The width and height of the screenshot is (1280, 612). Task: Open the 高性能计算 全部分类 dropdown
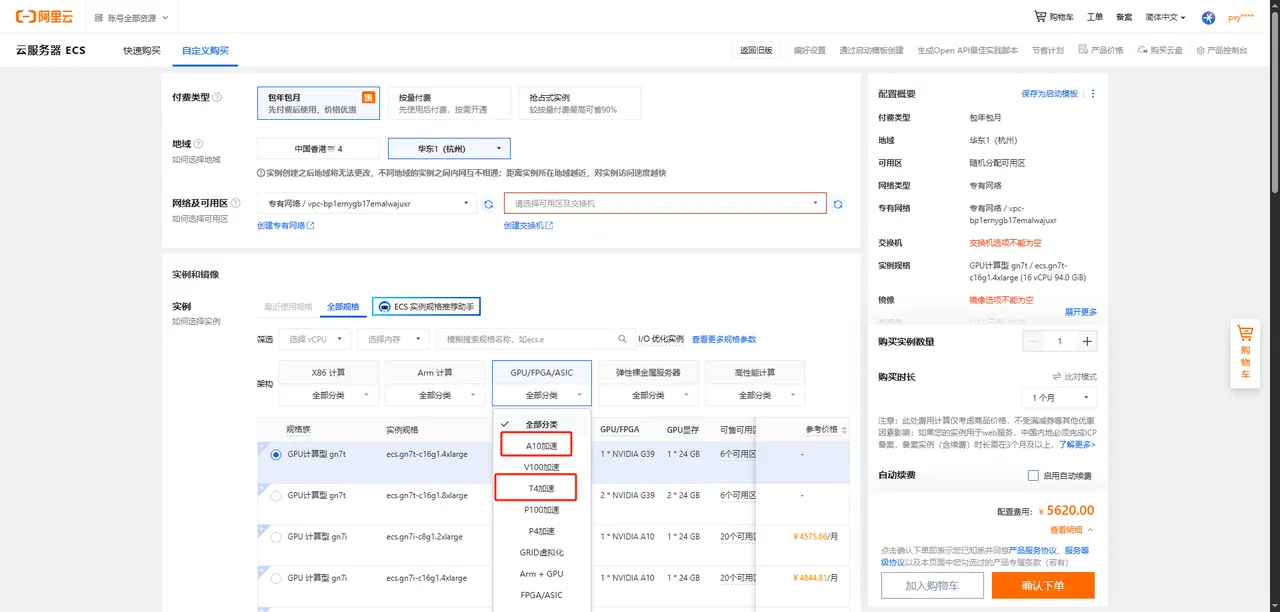pos(755,395)
